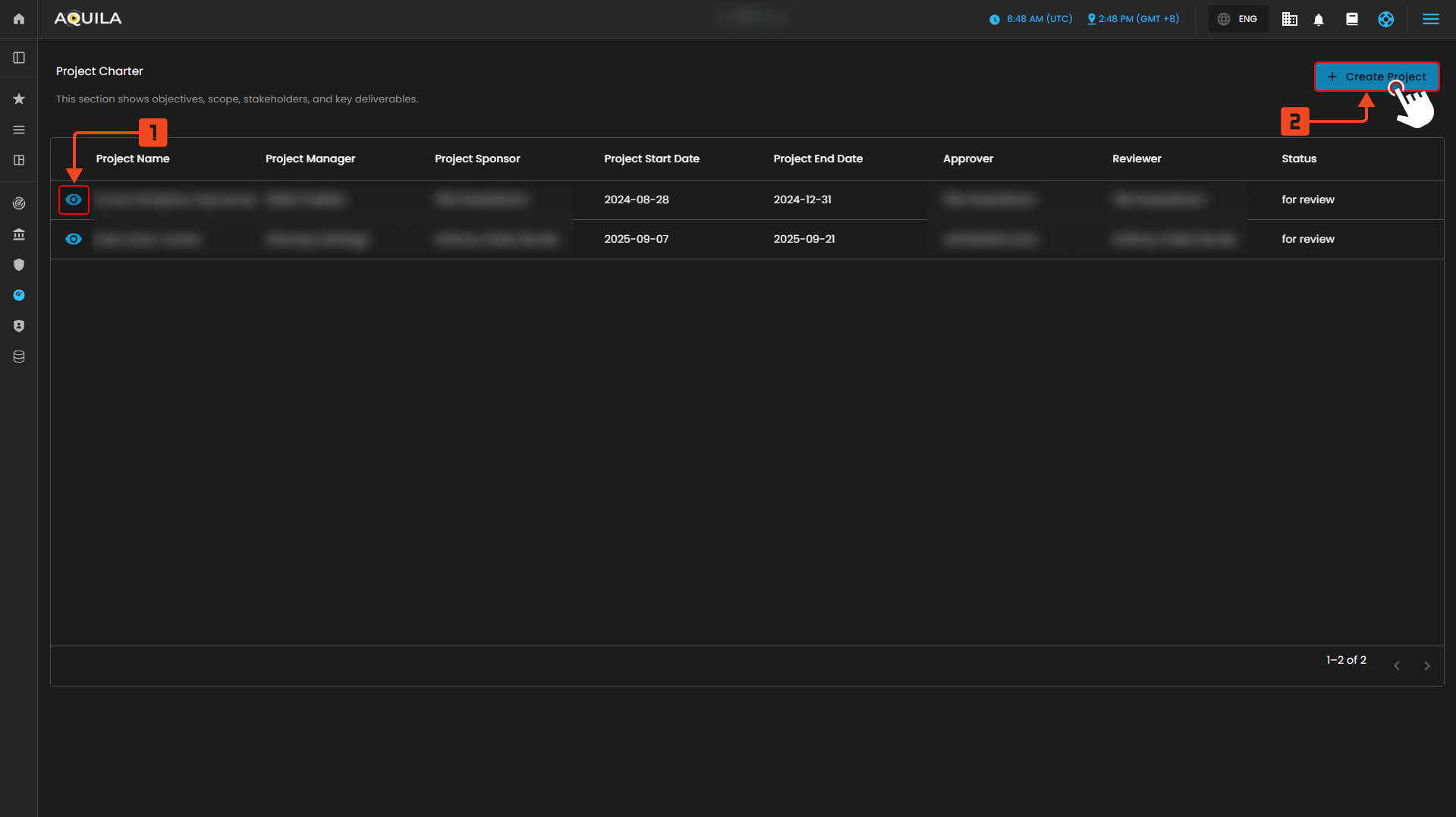Viewport: 1456px width, 817px height.
Task: Expand the blue hamburger menu at top right
Action: (1430, 20)
